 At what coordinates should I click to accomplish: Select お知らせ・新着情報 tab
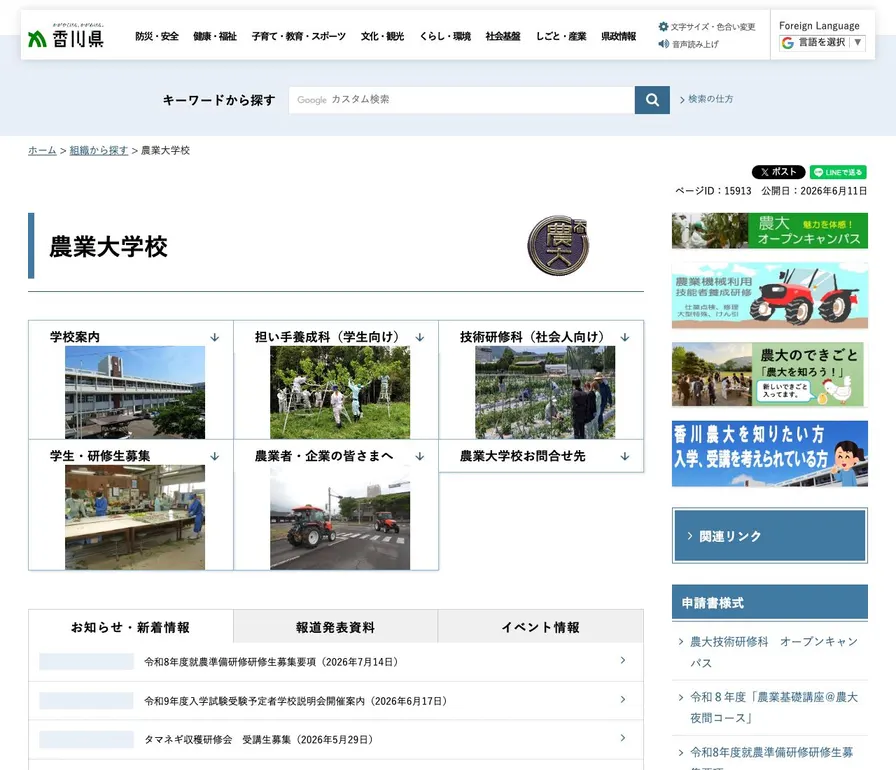pos(131,627)
